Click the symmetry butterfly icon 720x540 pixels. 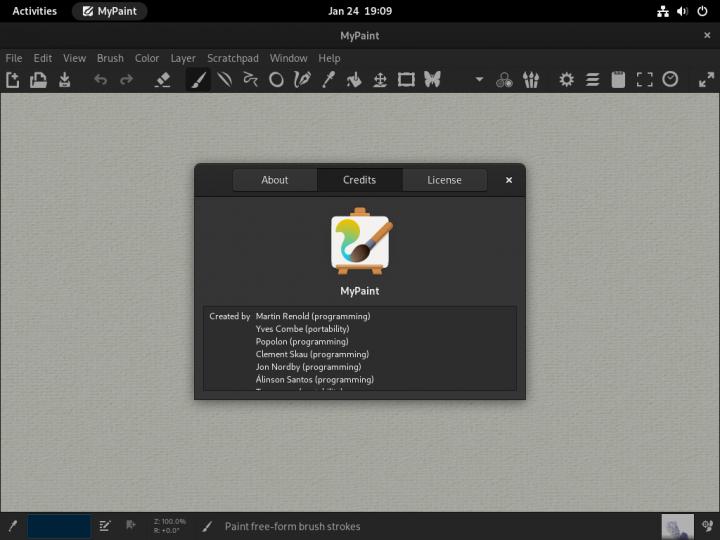(432, 80)
